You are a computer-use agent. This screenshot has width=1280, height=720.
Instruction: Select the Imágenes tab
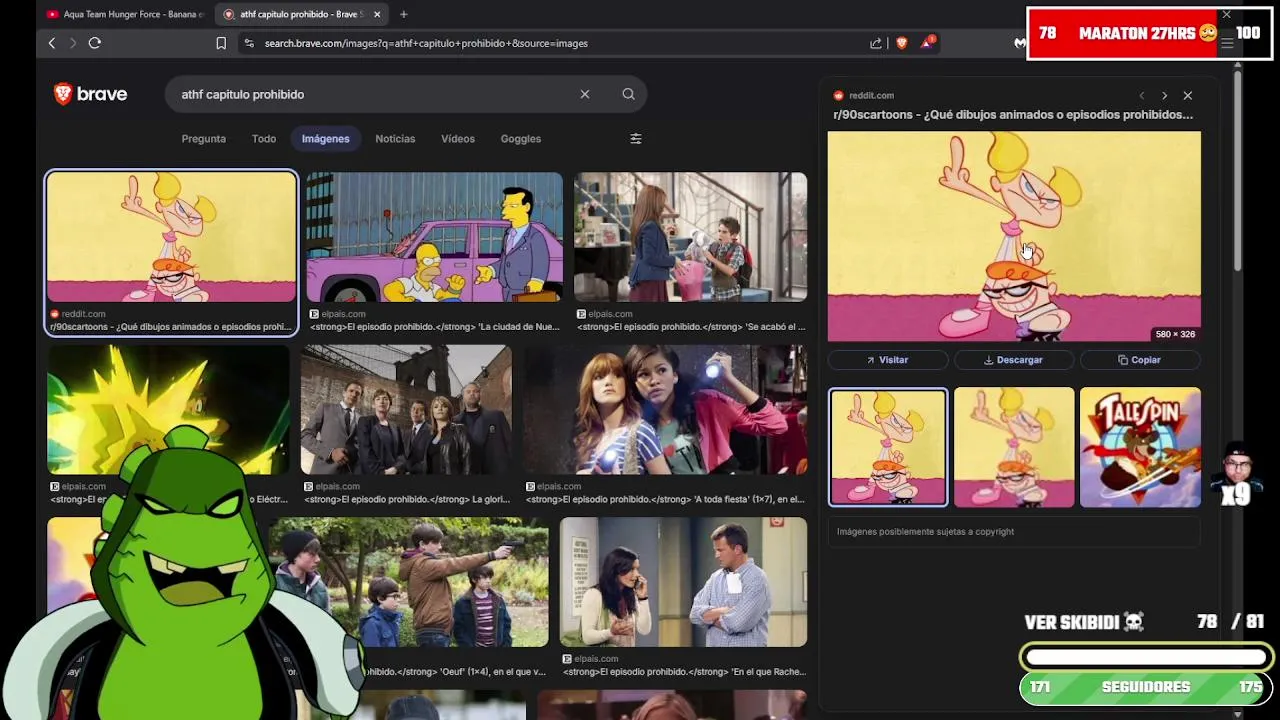click(326, 139)
